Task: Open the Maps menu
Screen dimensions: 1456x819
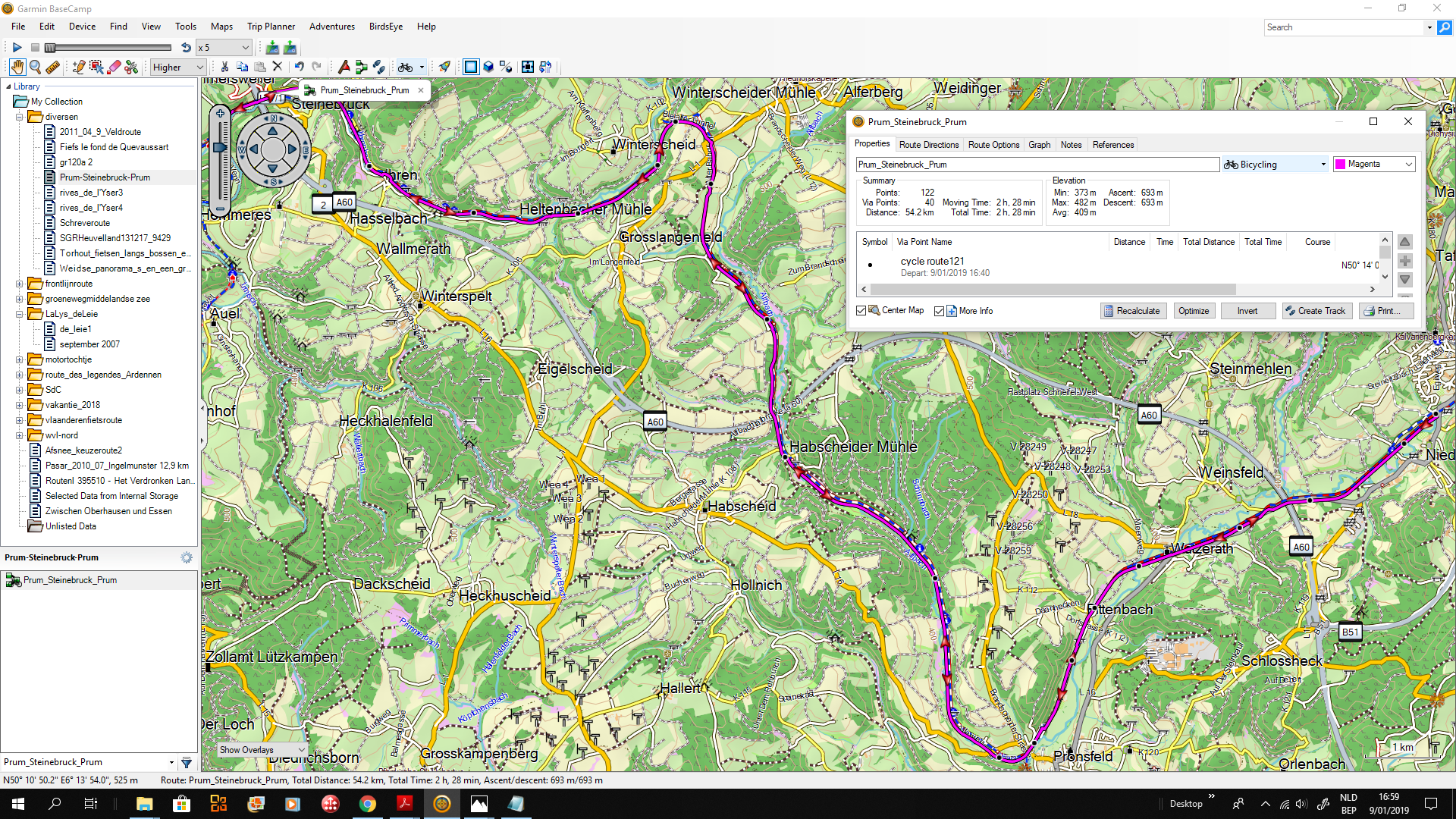Action: 221,27
